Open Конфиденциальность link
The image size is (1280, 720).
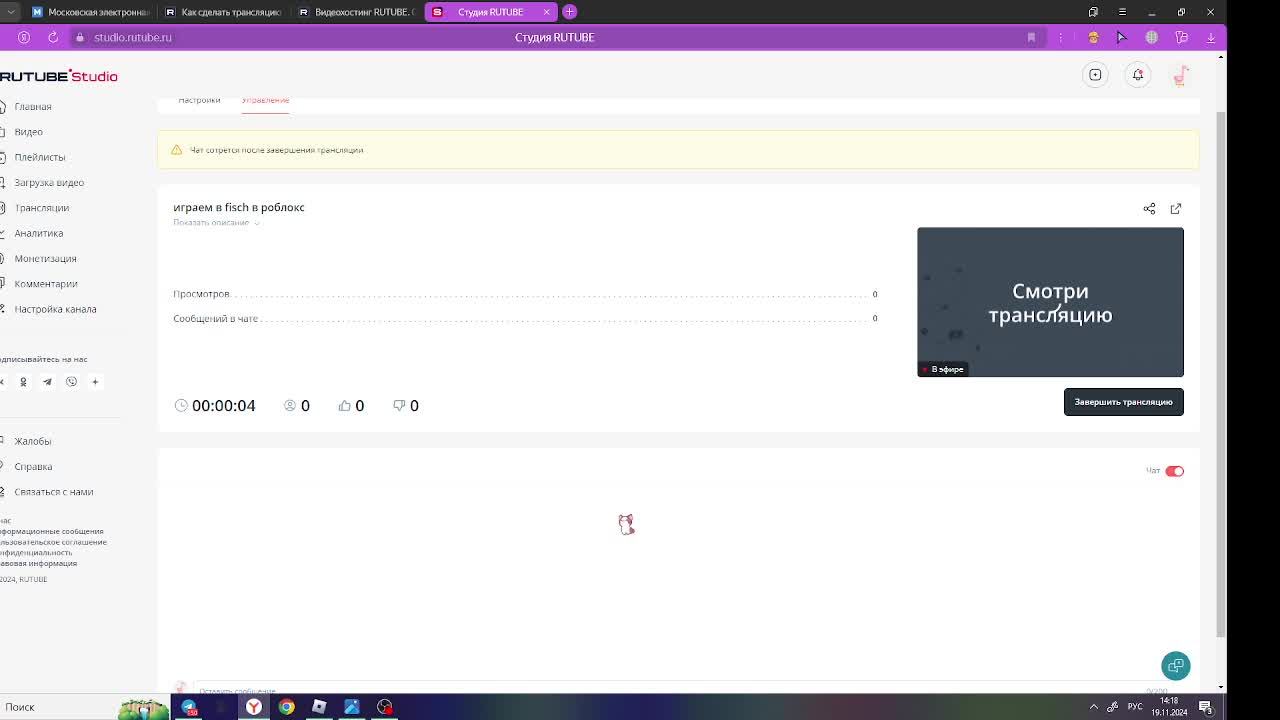(x=36, y=552)
